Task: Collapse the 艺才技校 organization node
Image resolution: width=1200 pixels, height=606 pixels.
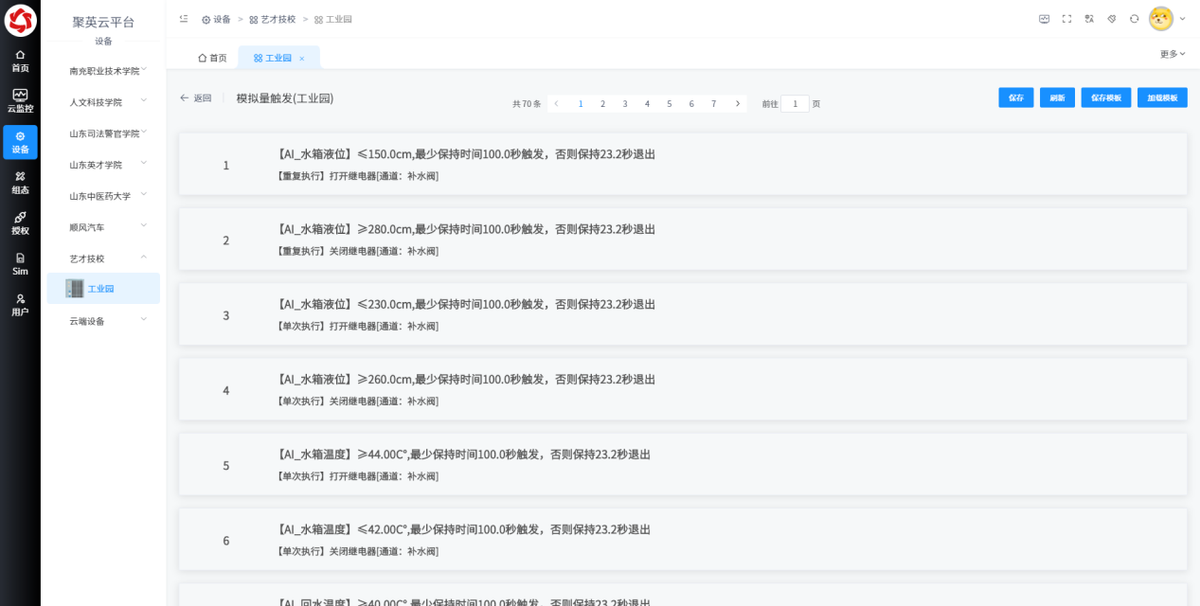Action: 143,258
